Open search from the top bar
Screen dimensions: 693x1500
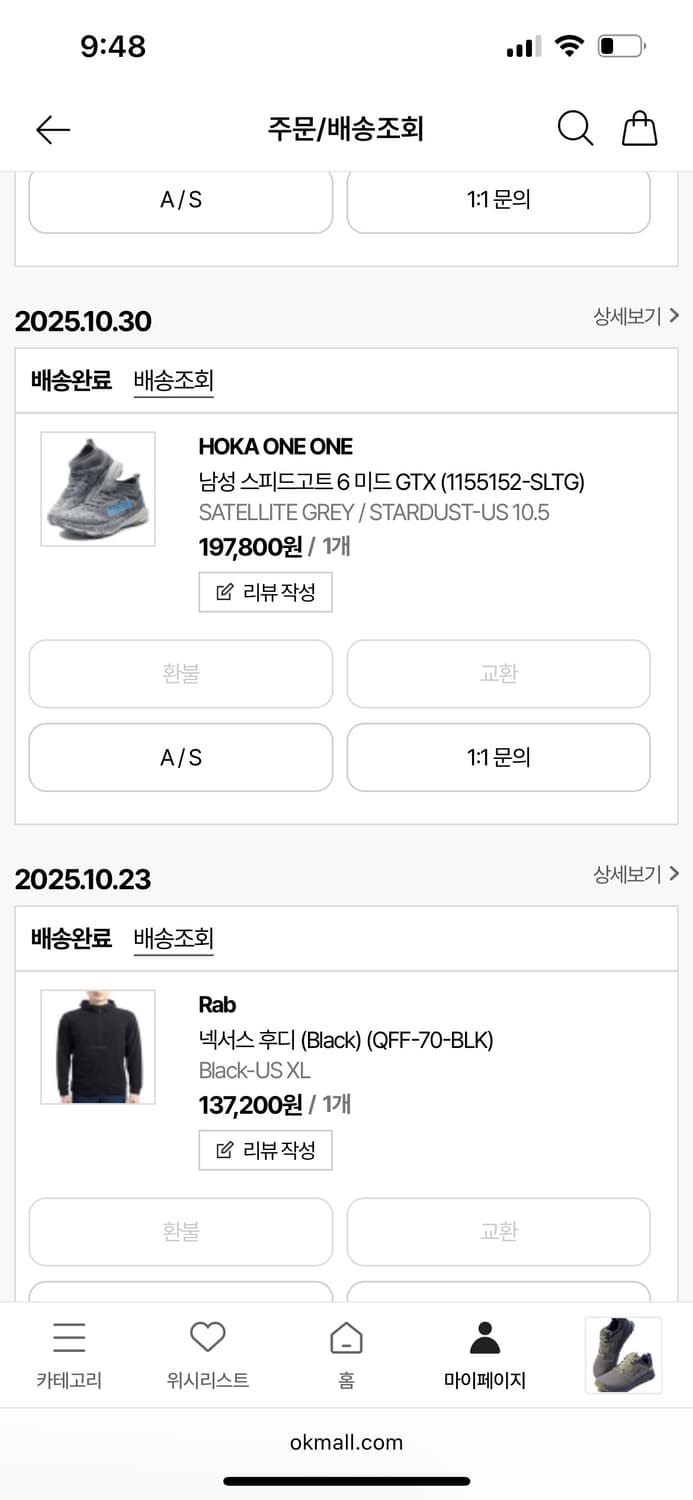tap(575, 129)
